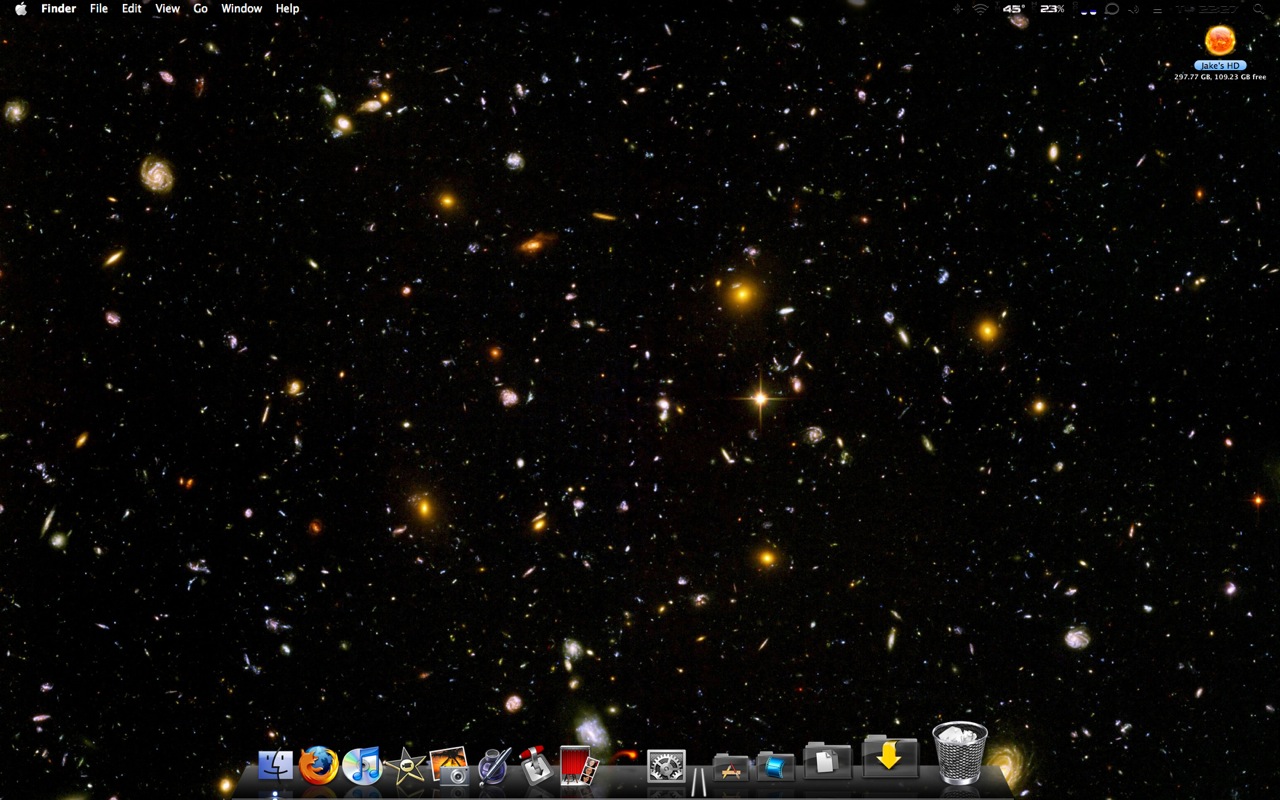1280x800 pixels.
Task: Launch iPhoto from the Dock
Action: (449, 767)
